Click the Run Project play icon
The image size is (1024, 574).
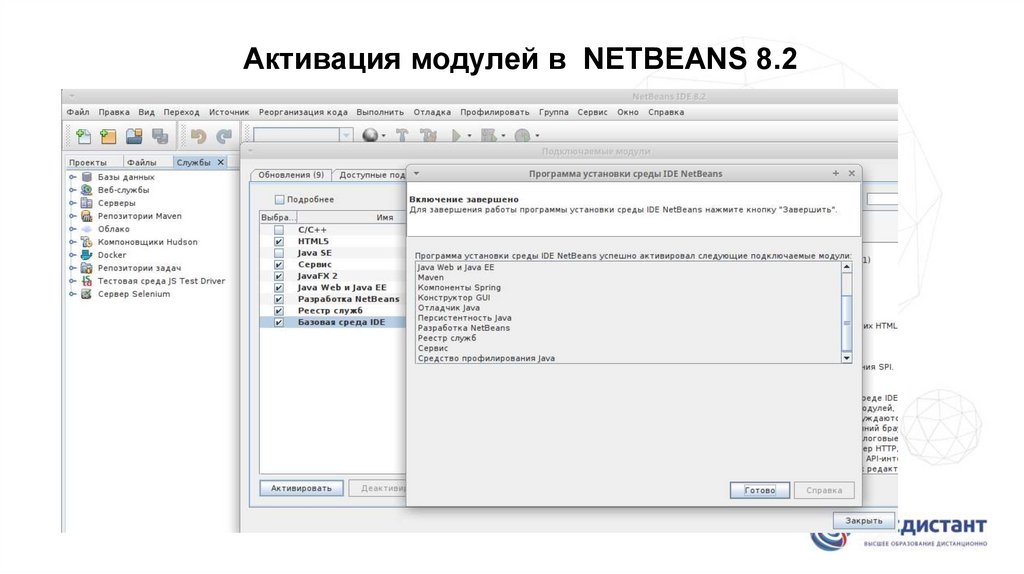point(456,135)
